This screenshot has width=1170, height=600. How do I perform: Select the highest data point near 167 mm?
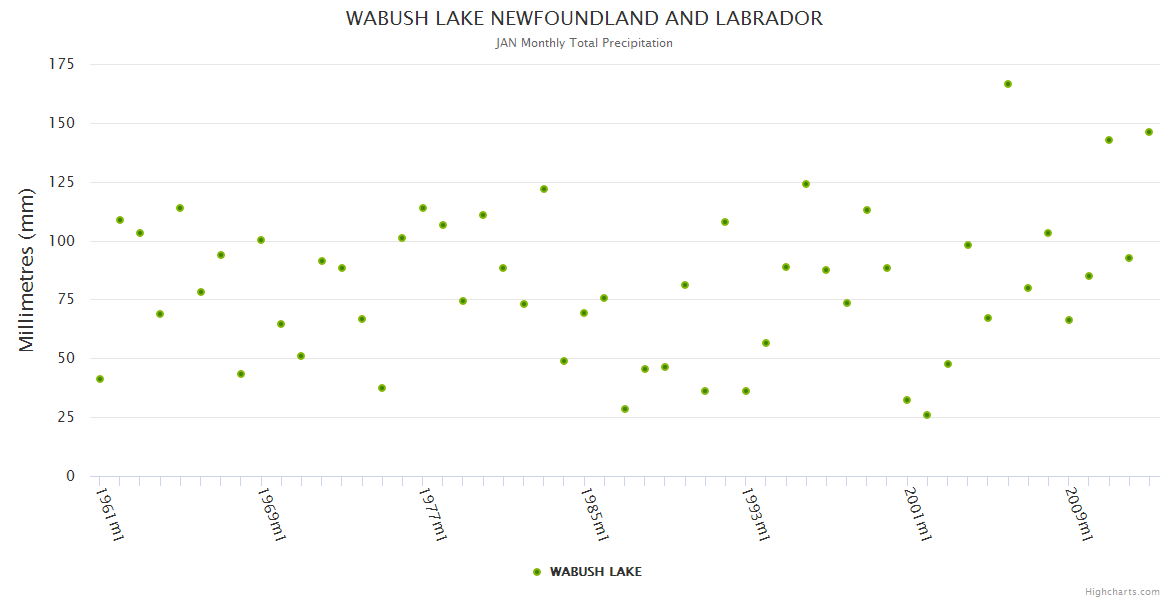point(1008,84)
